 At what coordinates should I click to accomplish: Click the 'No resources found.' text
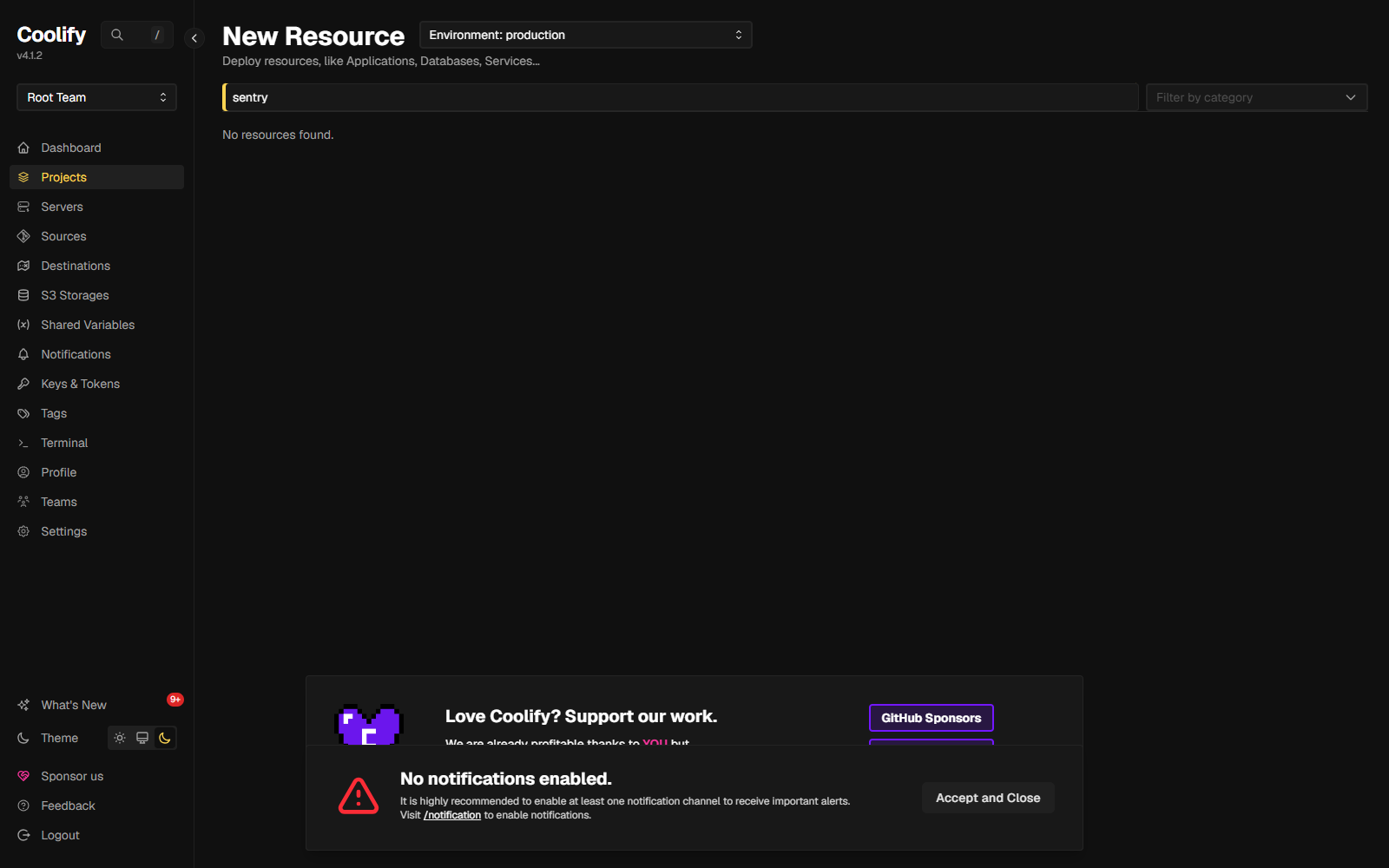pos(278,135)
